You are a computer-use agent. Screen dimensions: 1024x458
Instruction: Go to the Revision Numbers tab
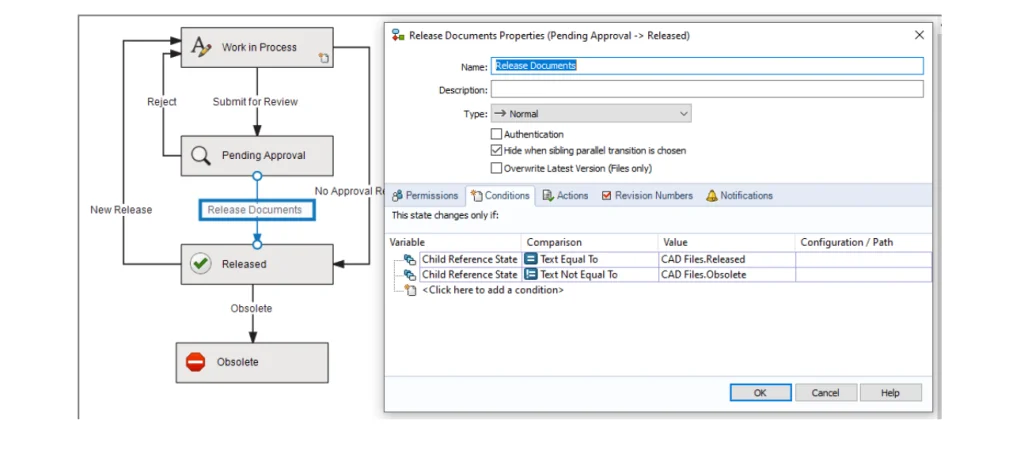point(647,196)
